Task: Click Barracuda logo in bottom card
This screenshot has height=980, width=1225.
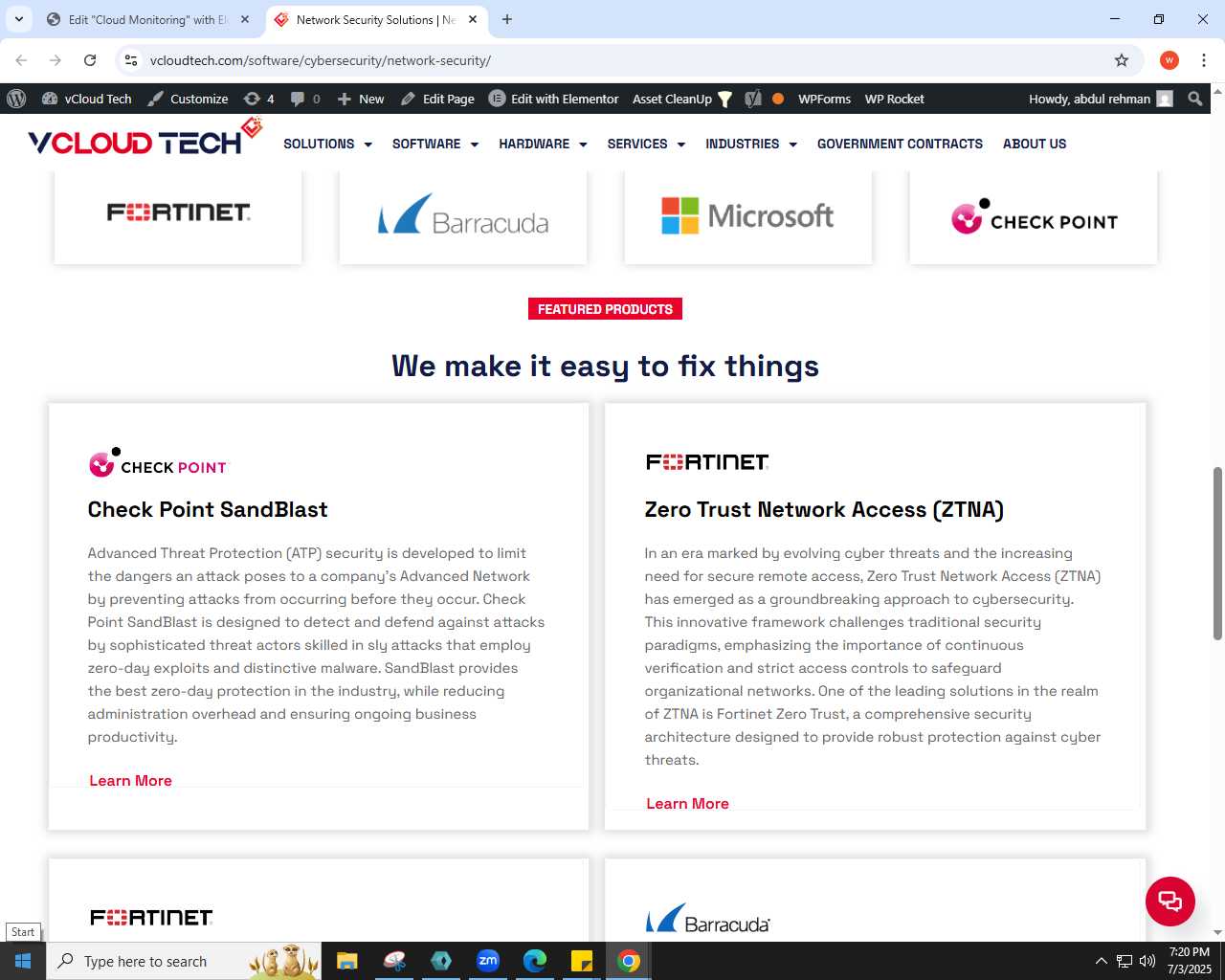Action: click(708, 919)
